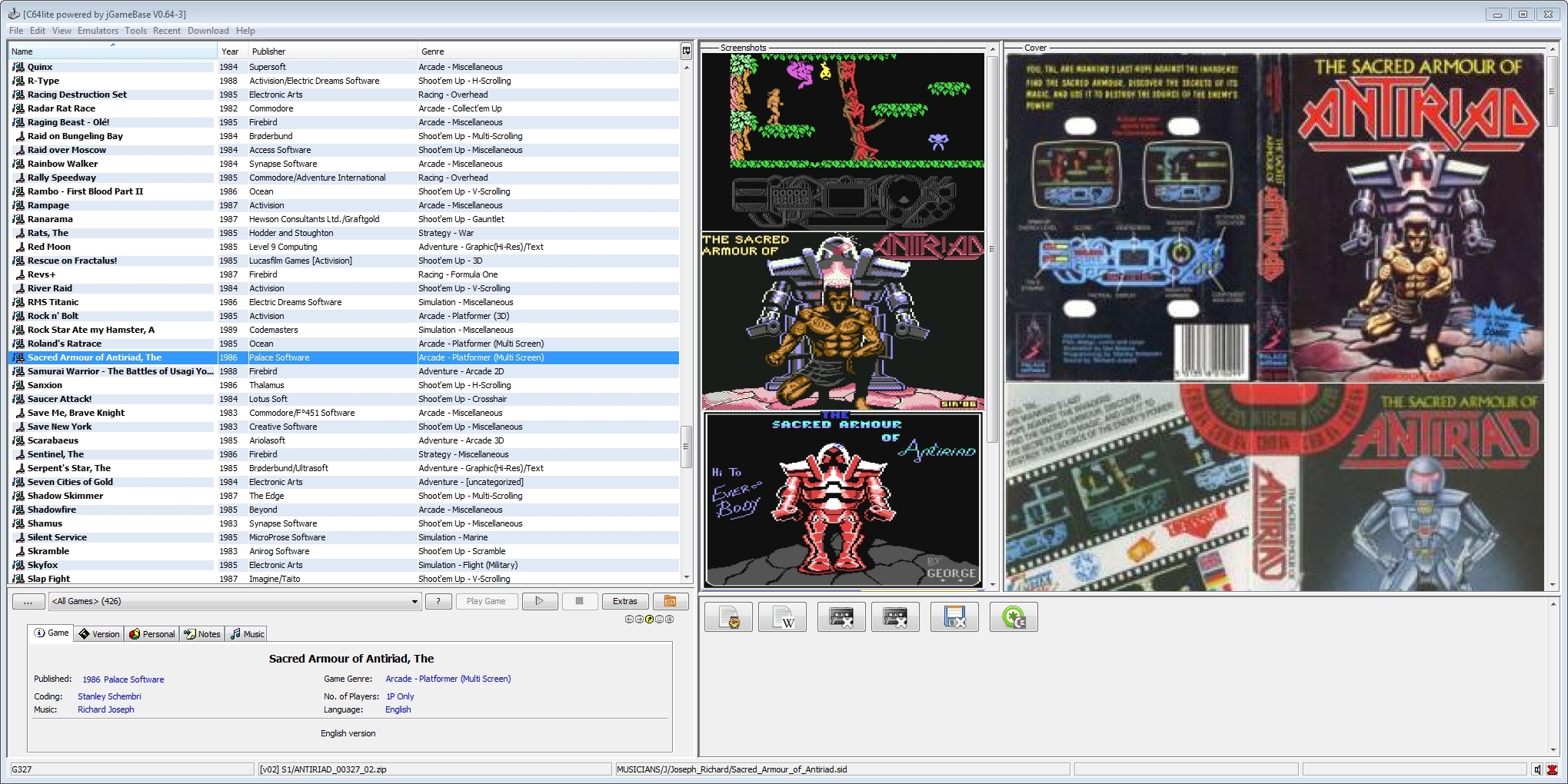This screenshot has height=784, width=1568.
Task: Sort the list by Year column header
Action: tap(230, 51)
